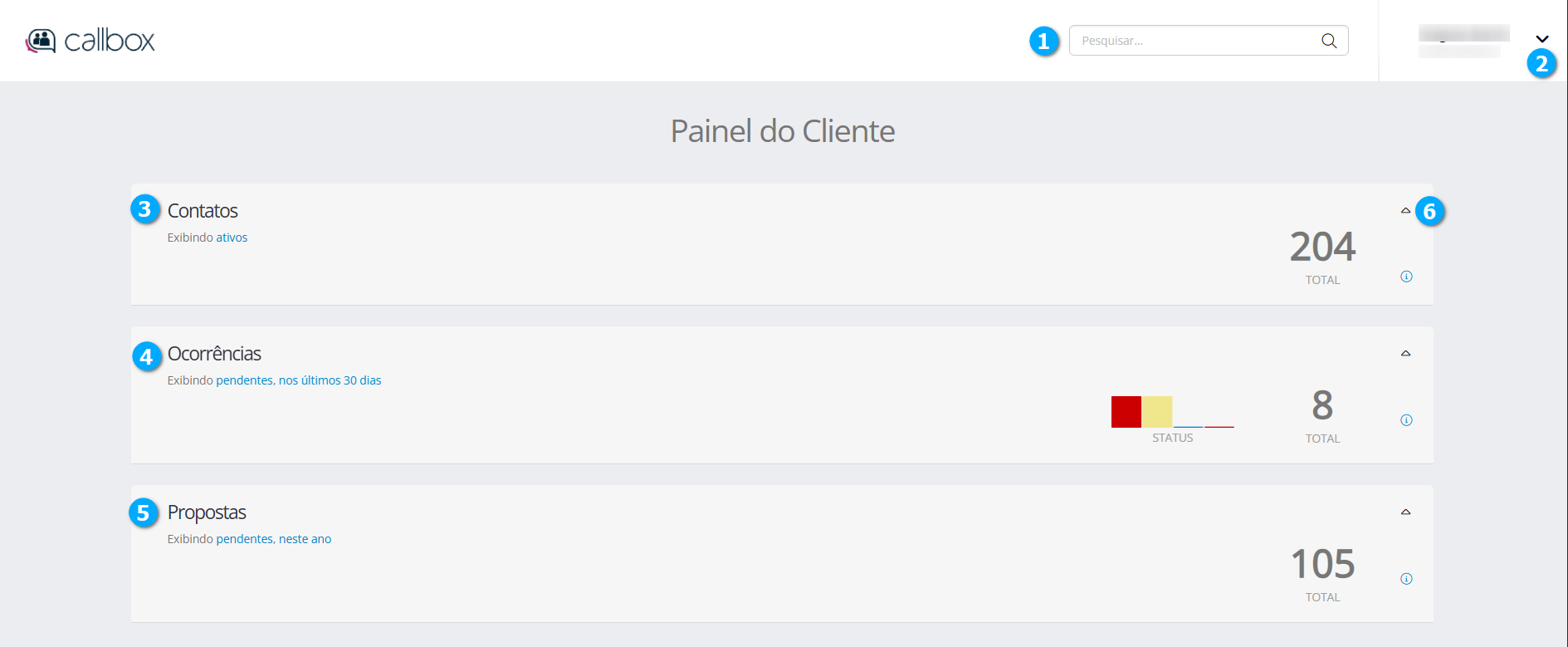The width and height of the screenshot is (1568, 647).
Task: Open the user account dropdown arrow
Action: coord(1542,39)
